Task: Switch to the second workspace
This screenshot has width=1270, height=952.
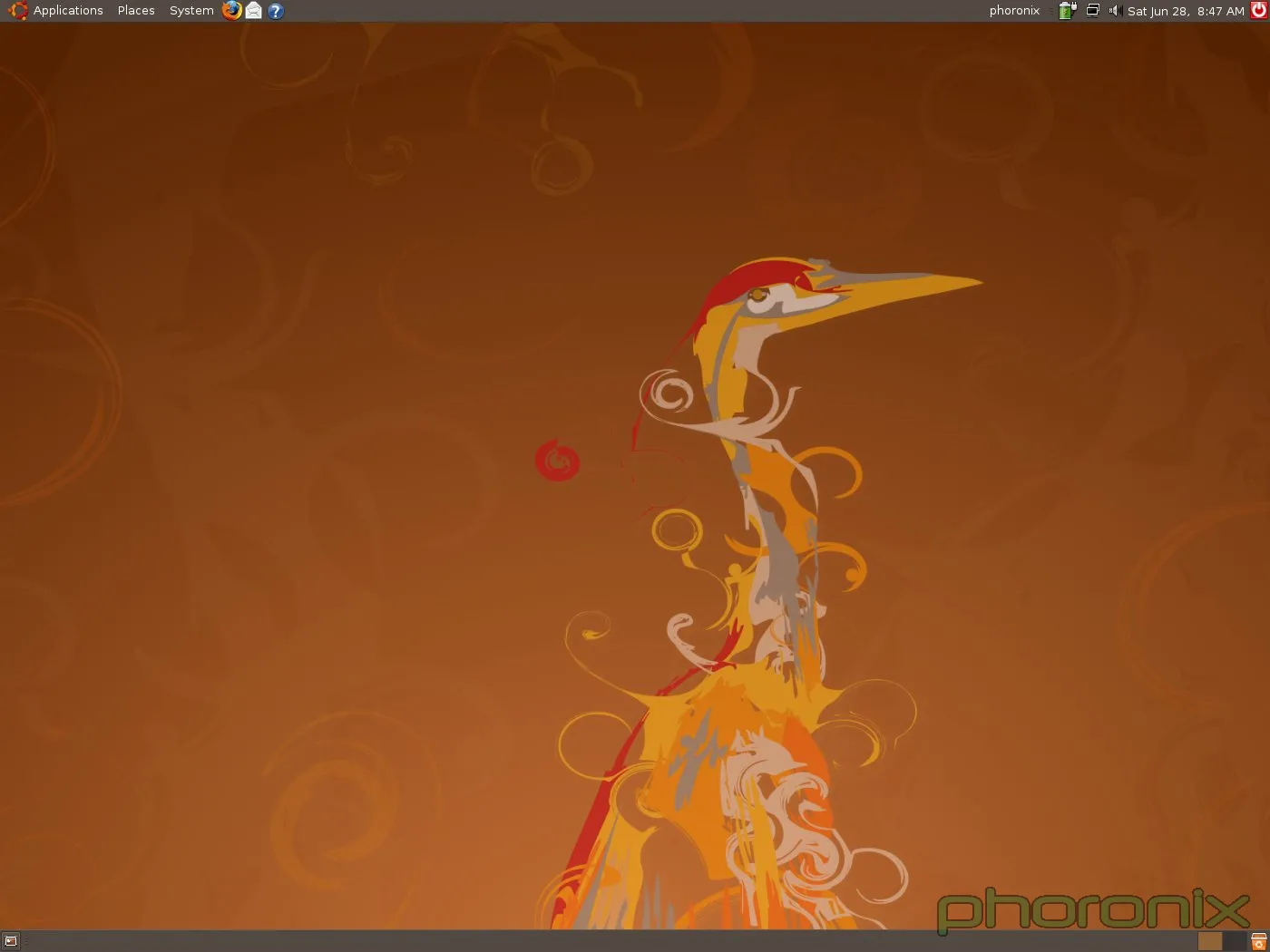Action: tap(1234, 941)
